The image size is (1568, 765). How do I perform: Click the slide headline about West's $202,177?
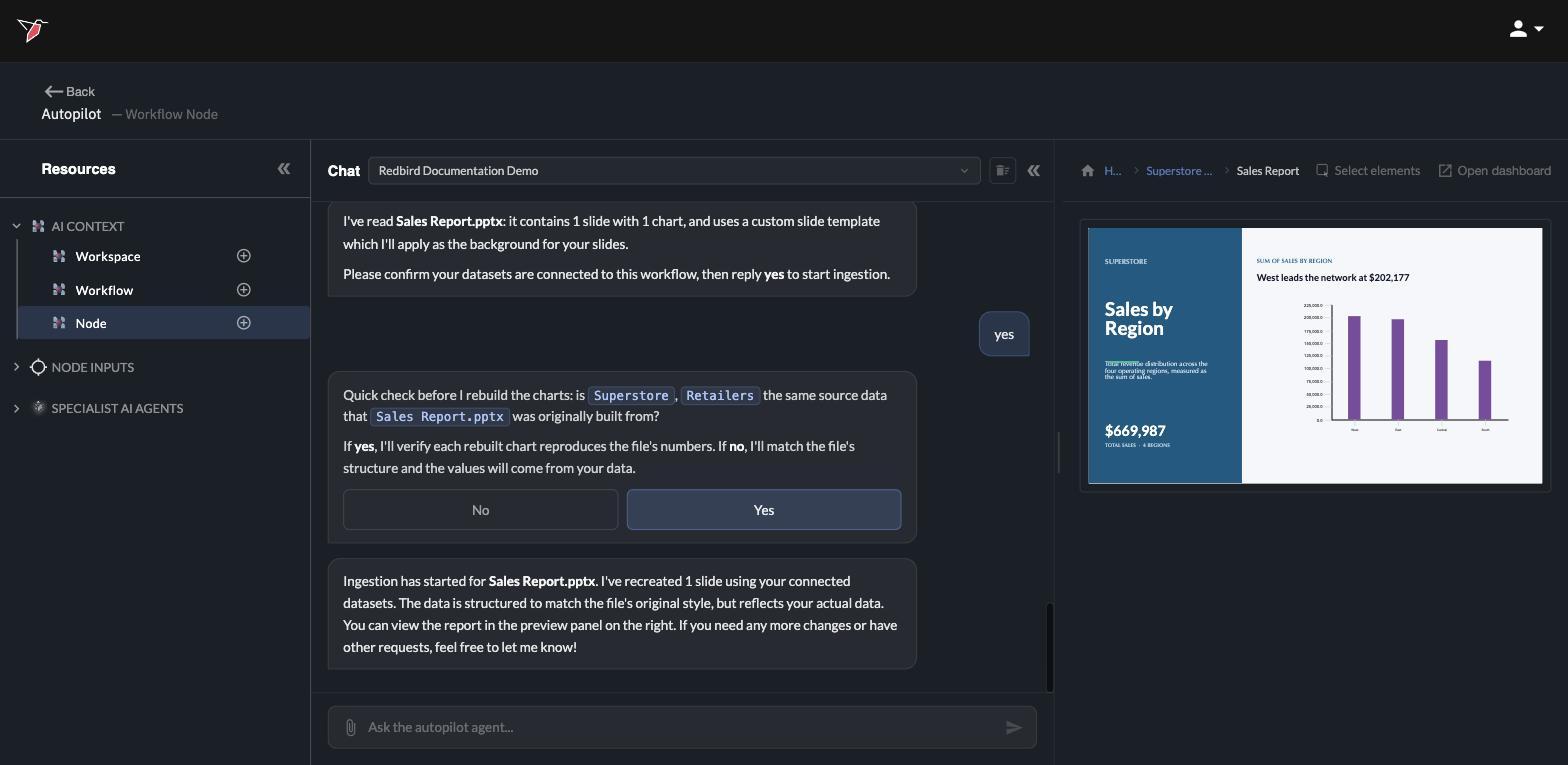(x=1332, y=277)
